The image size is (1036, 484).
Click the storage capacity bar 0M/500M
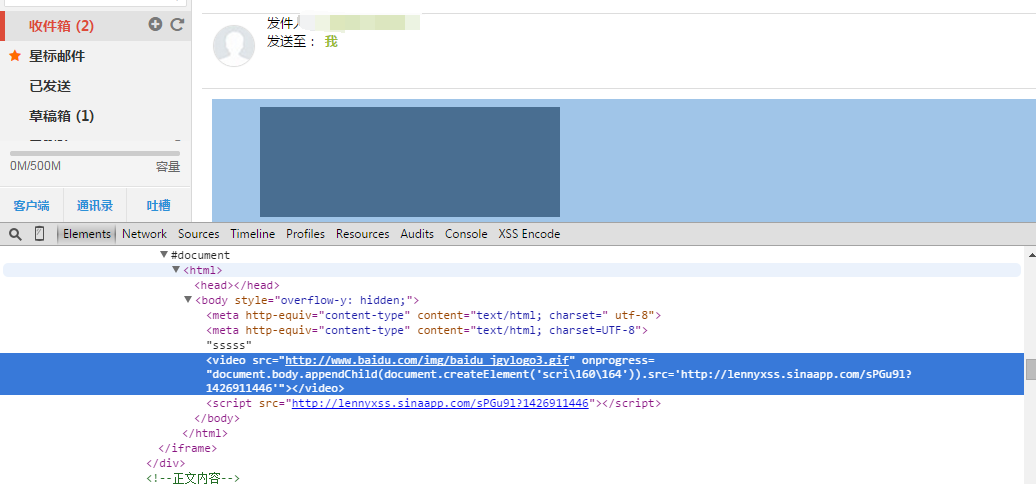click(94, 153)
